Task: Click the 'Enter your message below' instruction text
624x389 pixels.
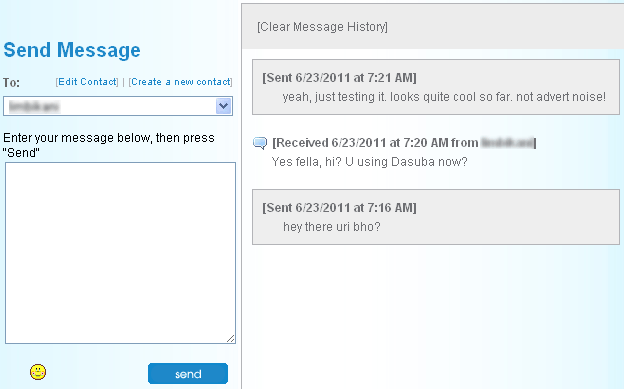Action: 109,145
